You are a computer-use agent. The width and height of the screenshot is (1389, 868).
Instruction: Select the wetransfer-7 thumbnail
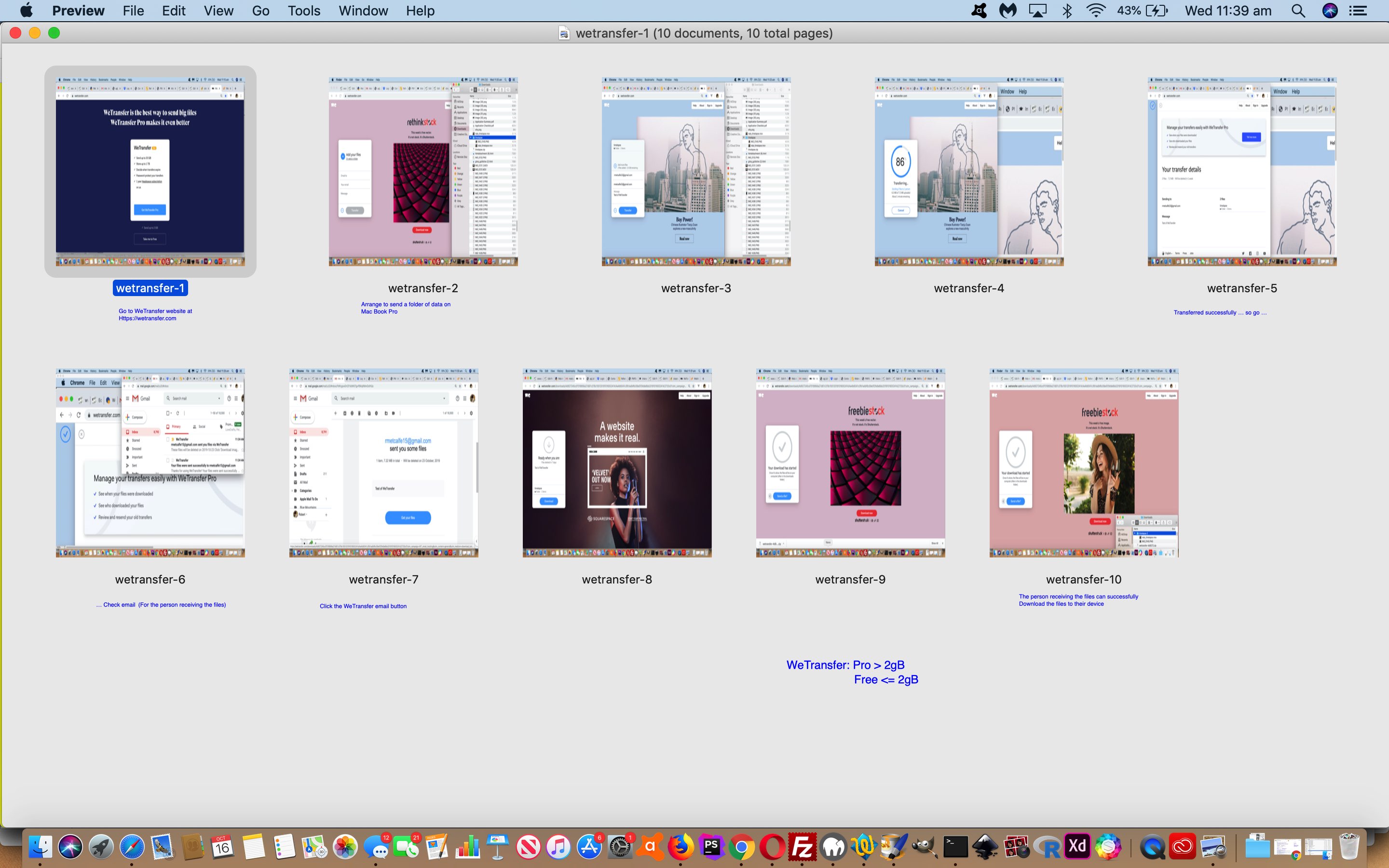click(383, 463)
